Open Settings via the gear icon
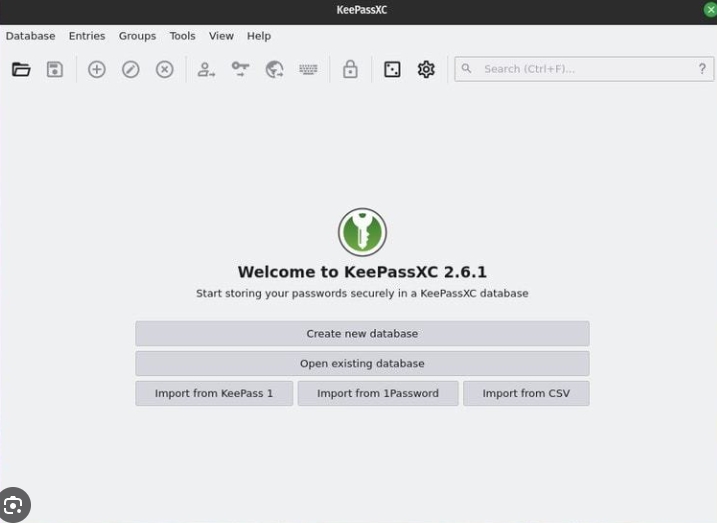The height and width of the screenshot is (523, 717). (426, 69)
